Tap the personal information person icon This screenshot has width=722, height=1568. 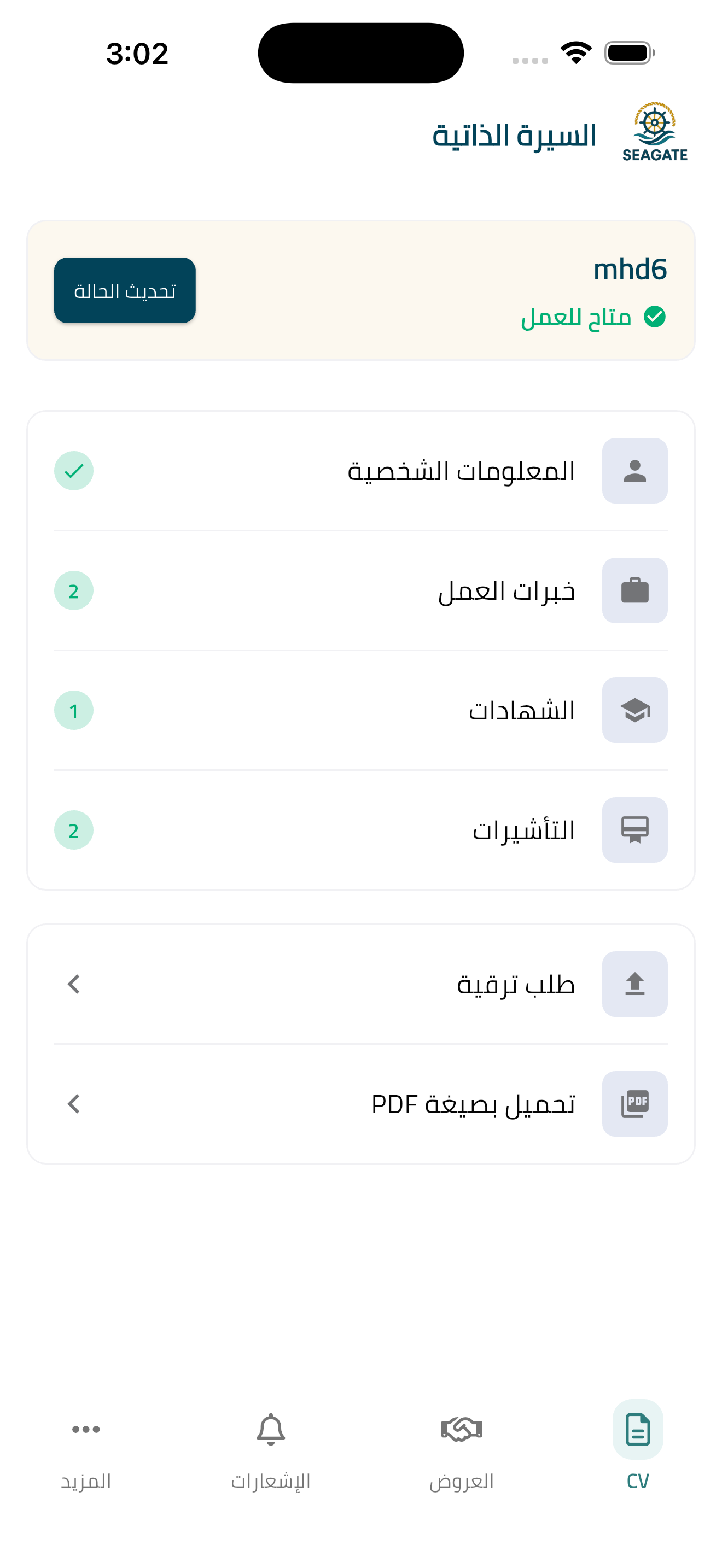click(634, 471)
